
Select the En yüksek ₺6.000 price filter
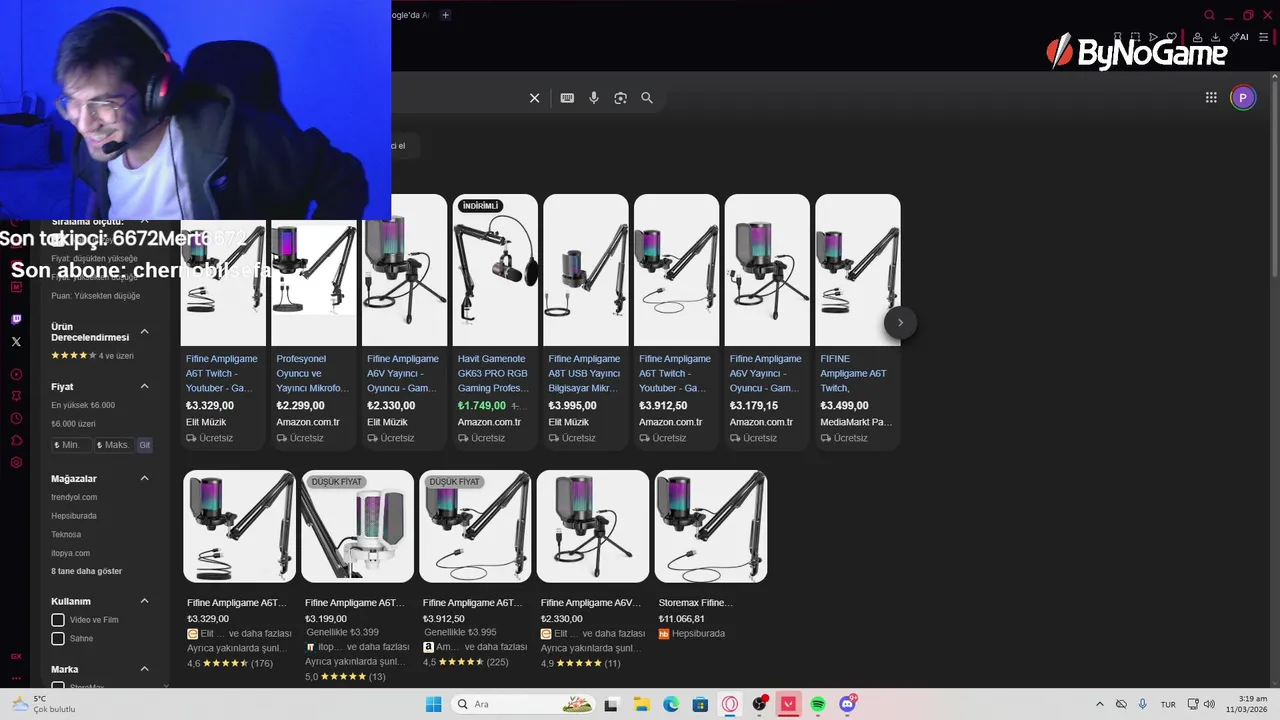[83, 405]
